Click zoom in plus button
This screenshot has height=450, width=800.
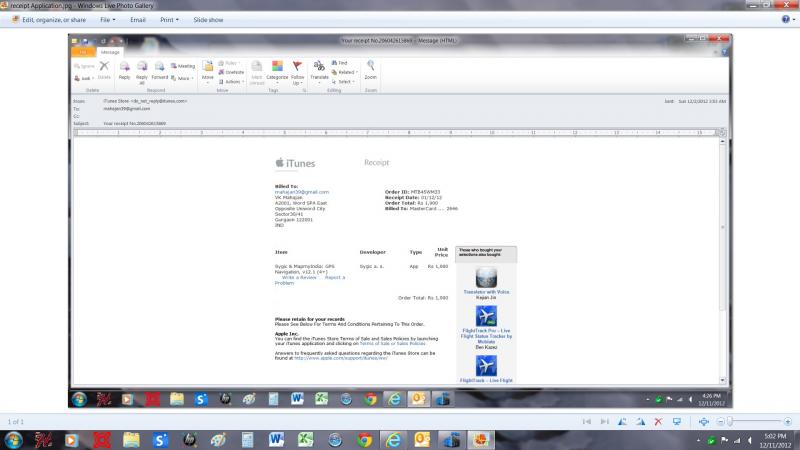click(788, 421)
